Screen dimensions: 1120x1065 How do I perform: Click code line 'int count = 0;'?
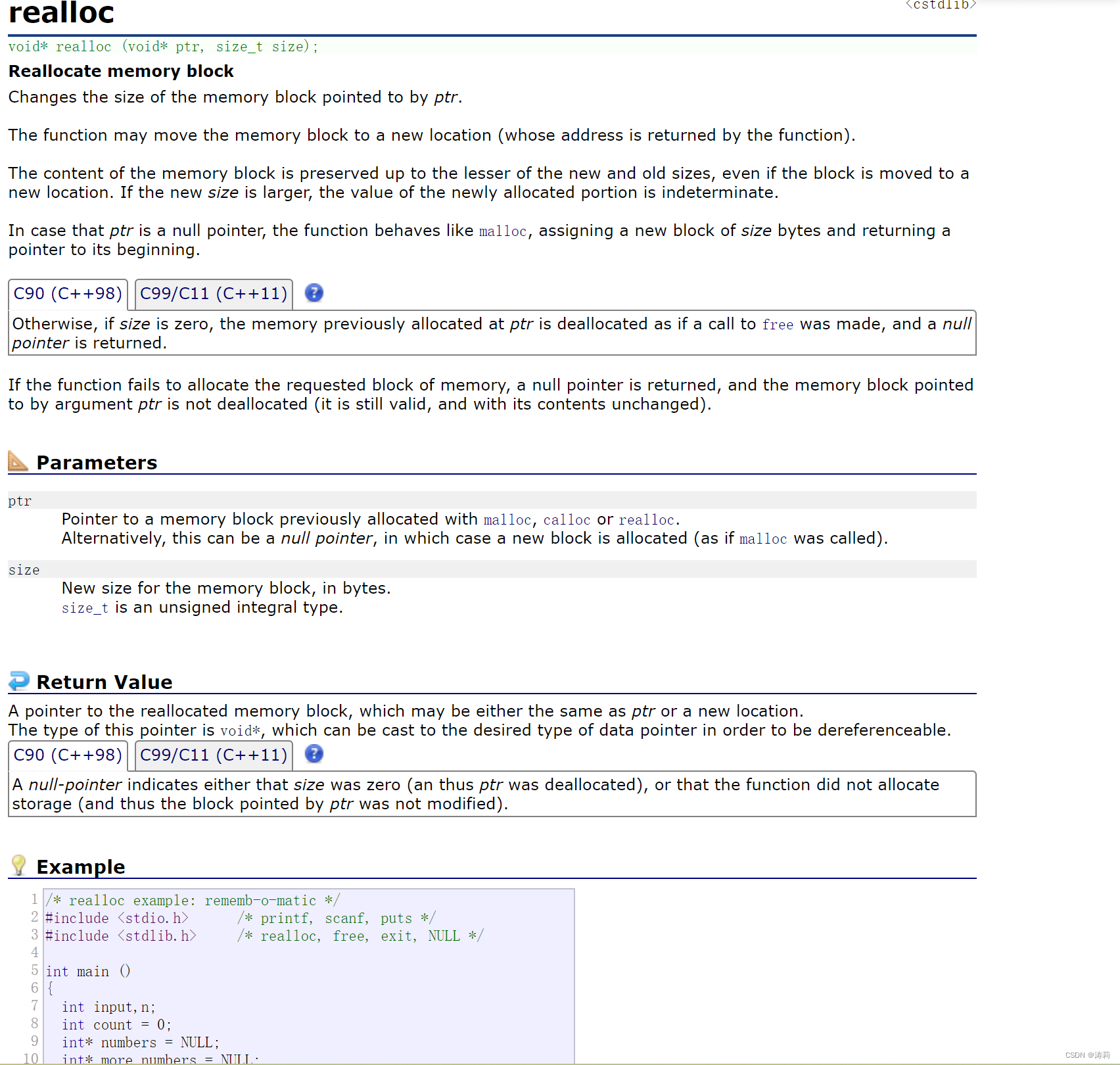116,1025
